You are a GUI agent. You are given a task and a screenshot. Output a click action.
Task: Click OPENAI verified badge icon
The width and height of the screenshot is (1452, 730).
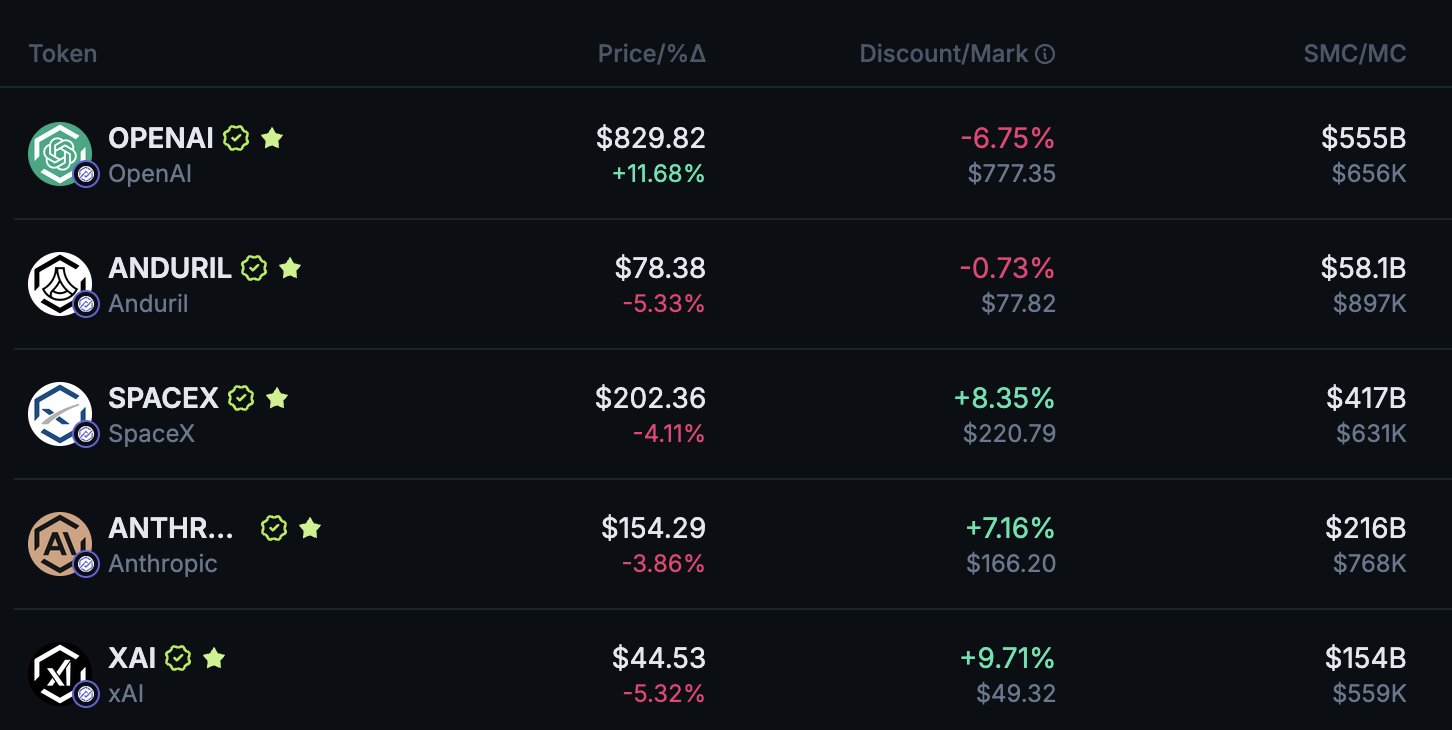pyautogui.click(x=236, y=138)
